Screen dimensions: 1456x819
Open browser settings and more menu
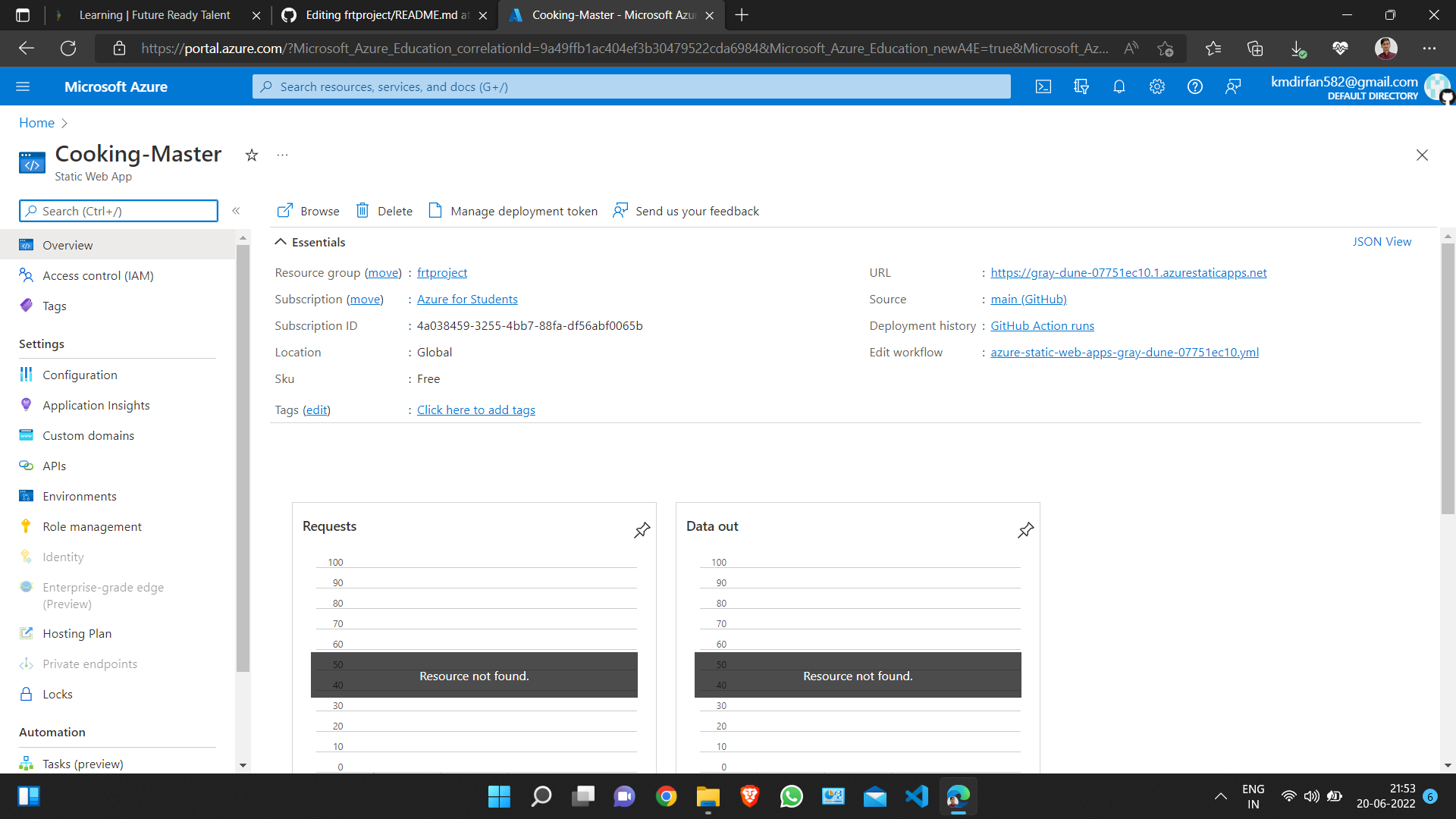coord(1429,49)
